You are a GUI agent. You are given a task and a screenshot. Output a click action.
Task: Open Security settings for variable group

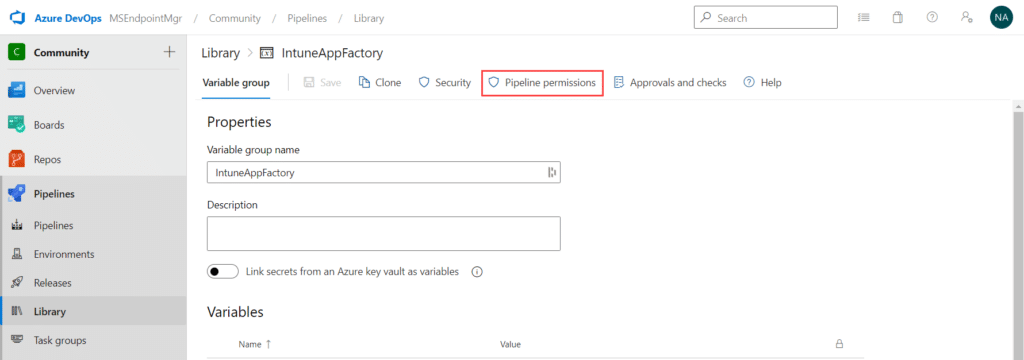(445, 83)
